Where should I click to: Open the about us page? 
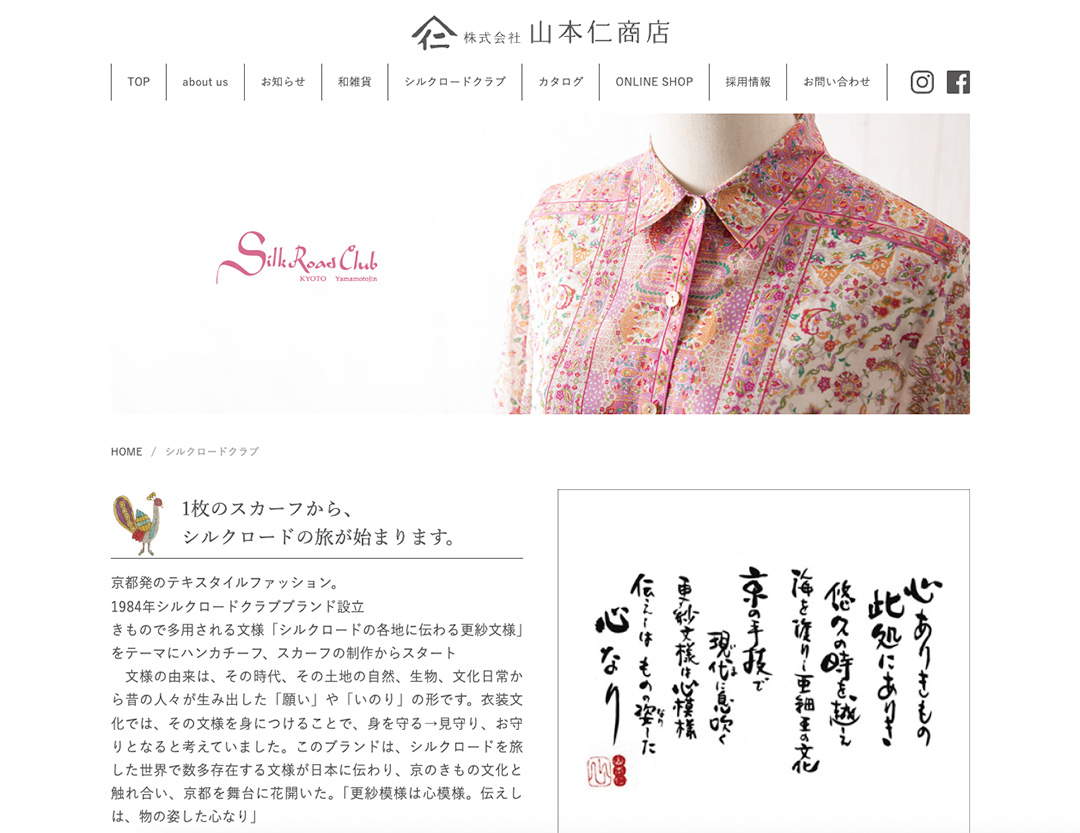205,82
